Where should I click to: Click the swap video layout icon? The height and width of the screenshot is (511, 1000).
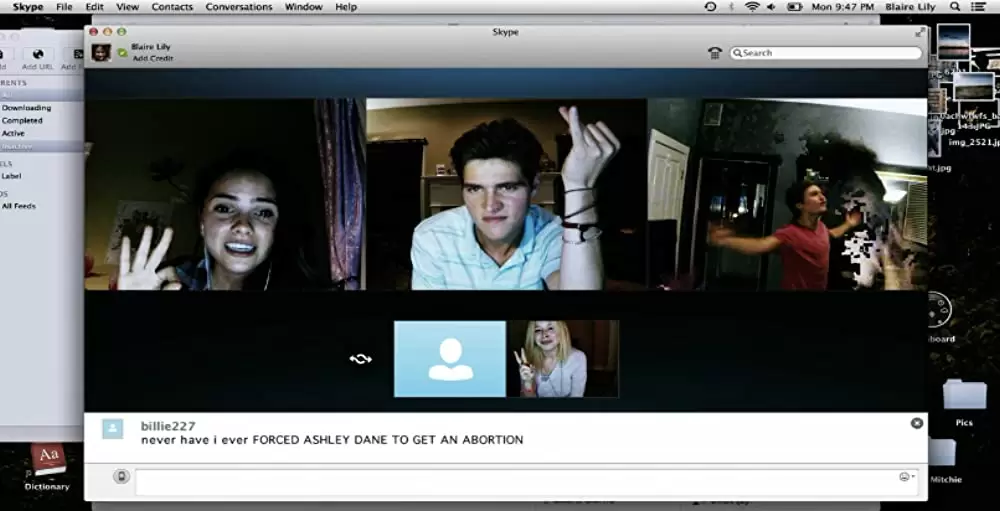(x=360, y=358)
